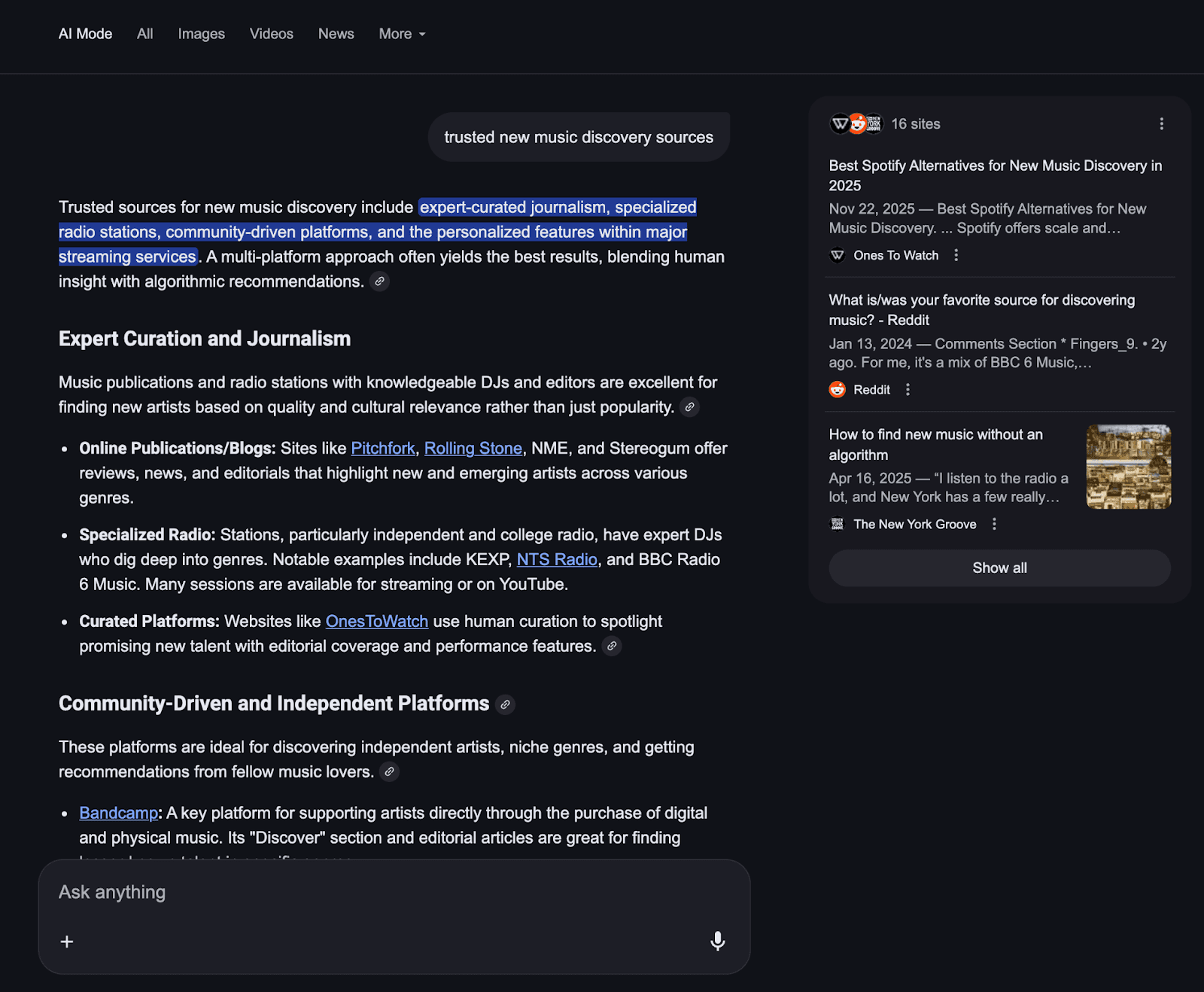This screenshot has width=1204, height=992.
Task: Open options menu for the Ones To Watch source
Action: click(956, 256)
